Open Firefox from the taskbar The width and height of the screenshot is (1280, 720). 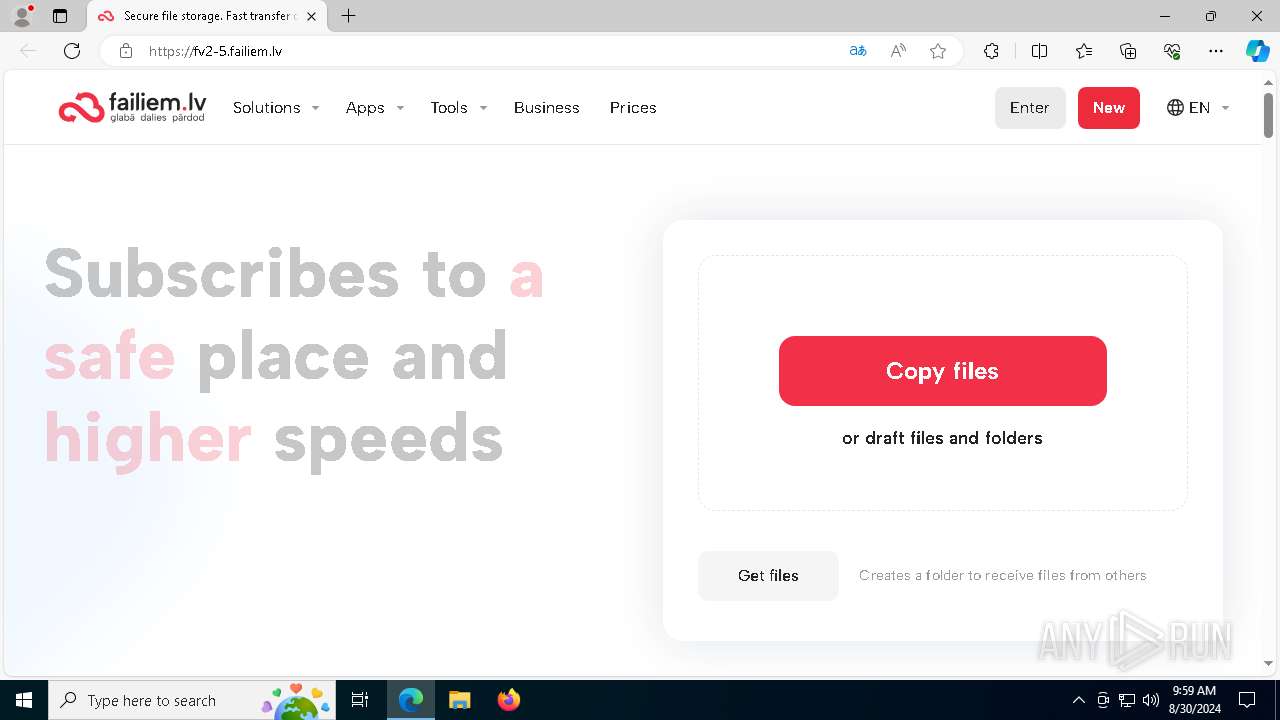[508, 700]
